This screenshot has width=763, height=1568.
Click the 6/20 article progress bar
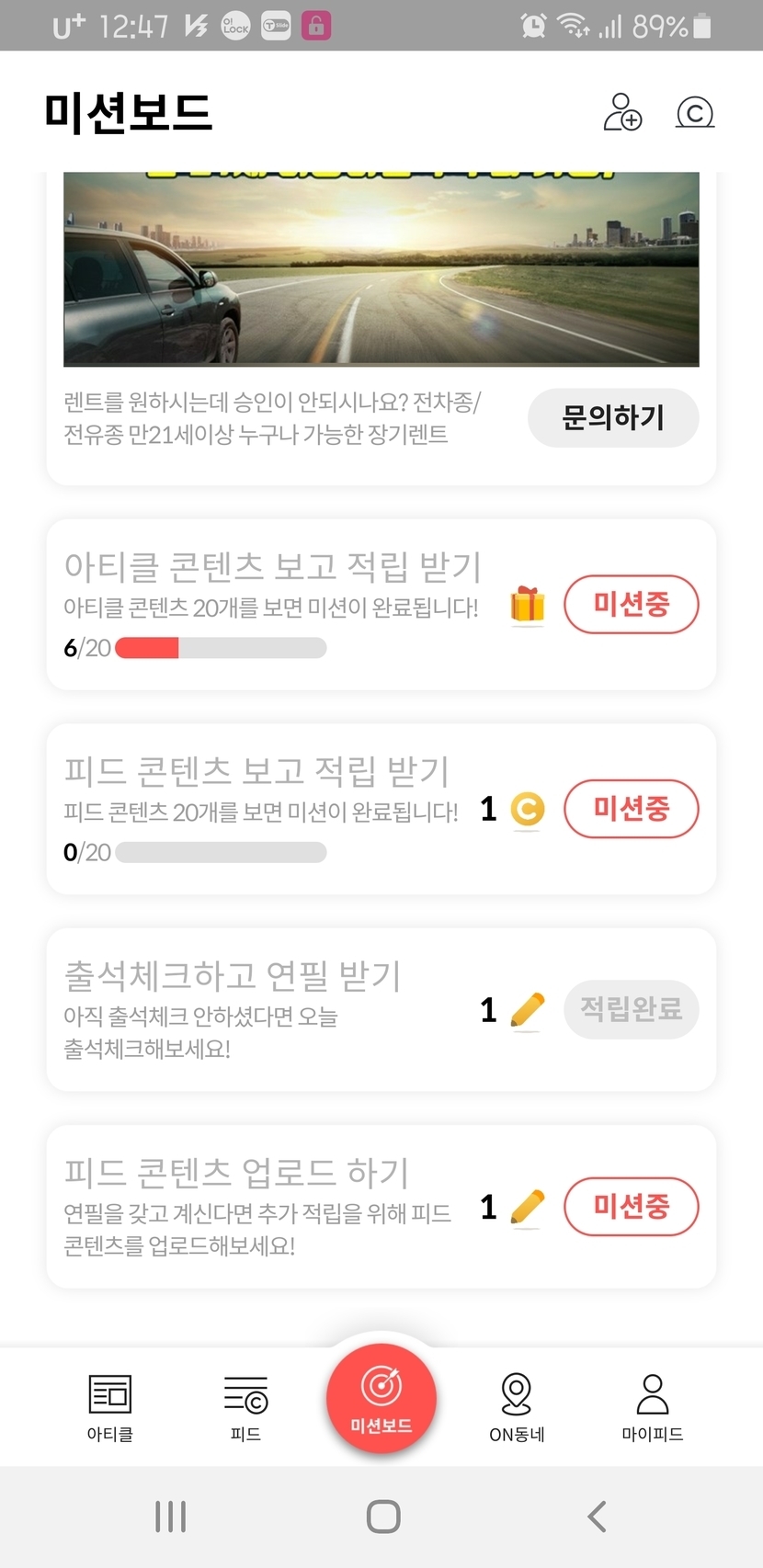click(x=221, y=648)
